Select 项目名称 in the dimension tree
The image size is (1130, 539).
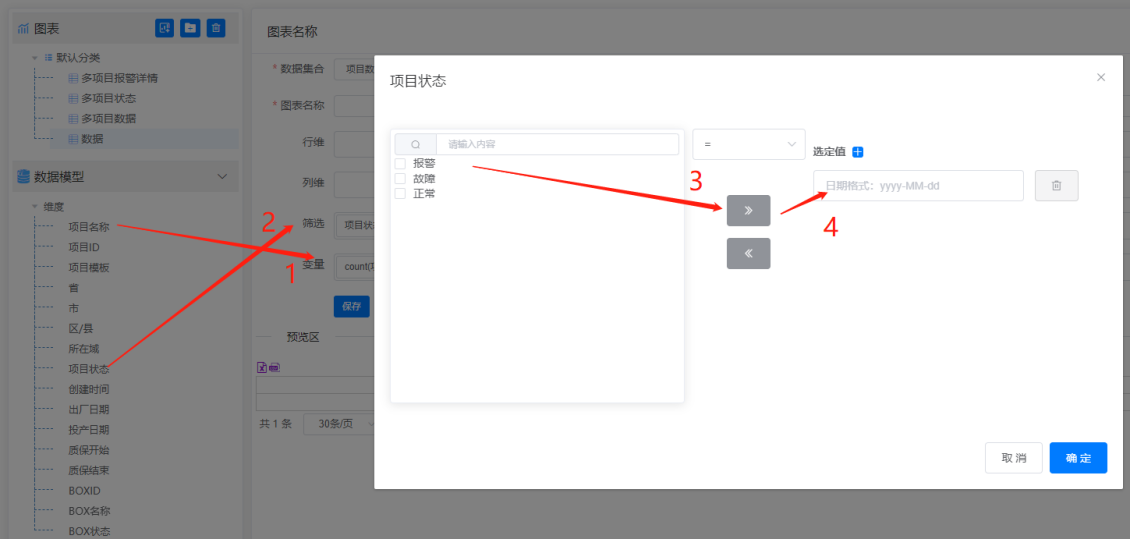coord(88,227)
